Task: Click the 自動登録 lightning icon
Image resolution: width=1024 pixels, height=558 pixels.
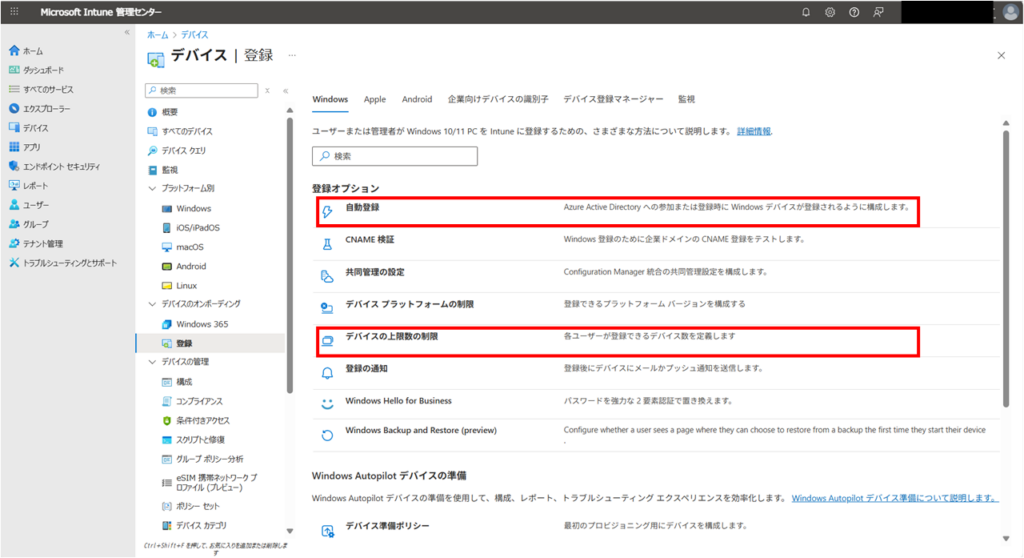Action: 327,211
